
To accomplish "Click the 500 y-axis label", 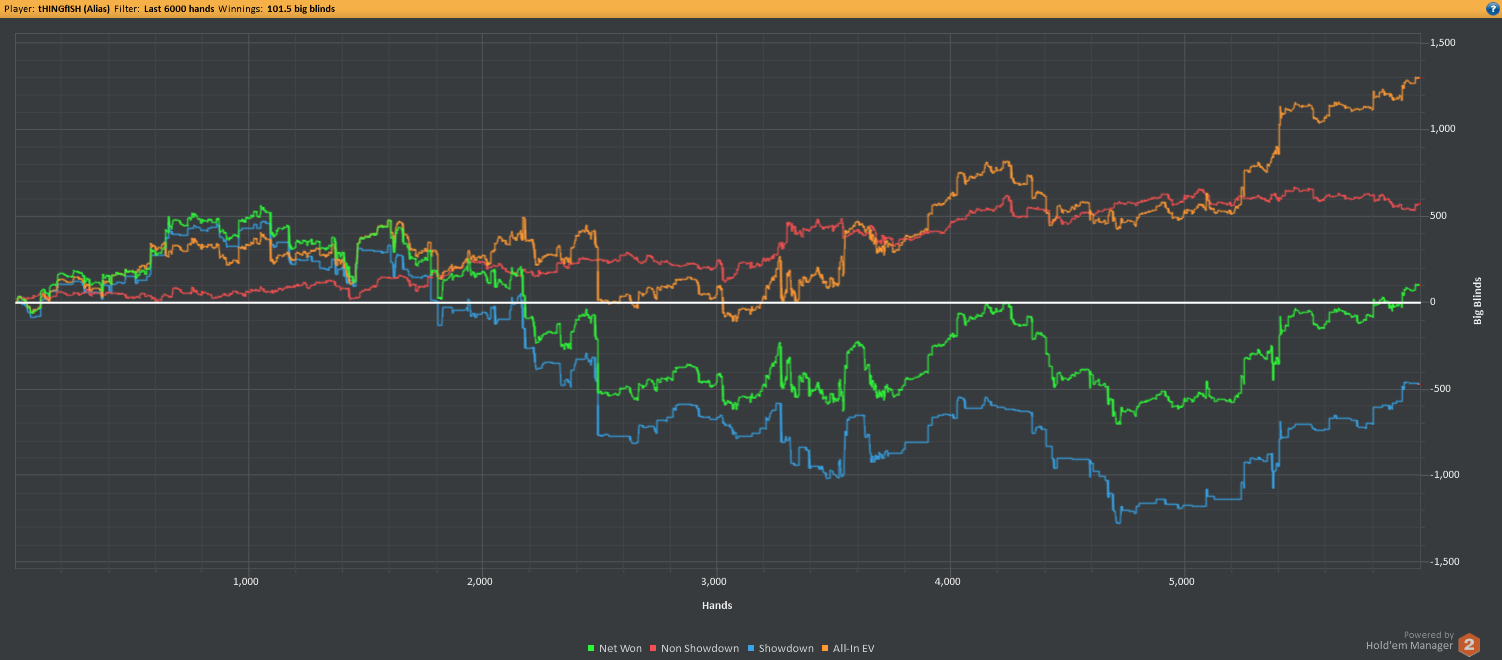I will [x=1438, y=216].
